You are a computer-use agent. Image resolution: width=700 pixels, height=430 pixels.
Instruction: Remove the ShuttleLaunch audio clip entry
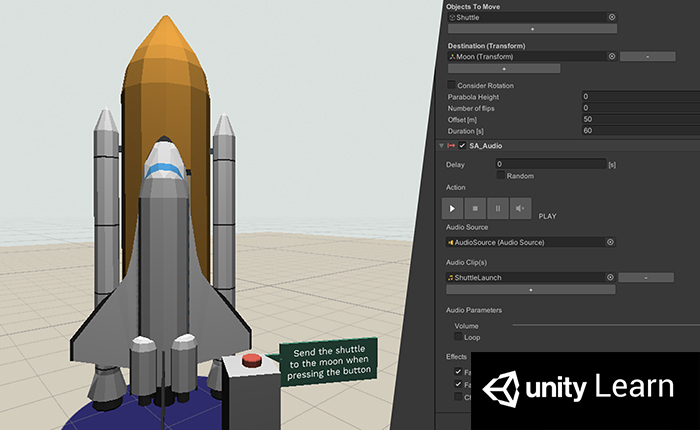647,277
